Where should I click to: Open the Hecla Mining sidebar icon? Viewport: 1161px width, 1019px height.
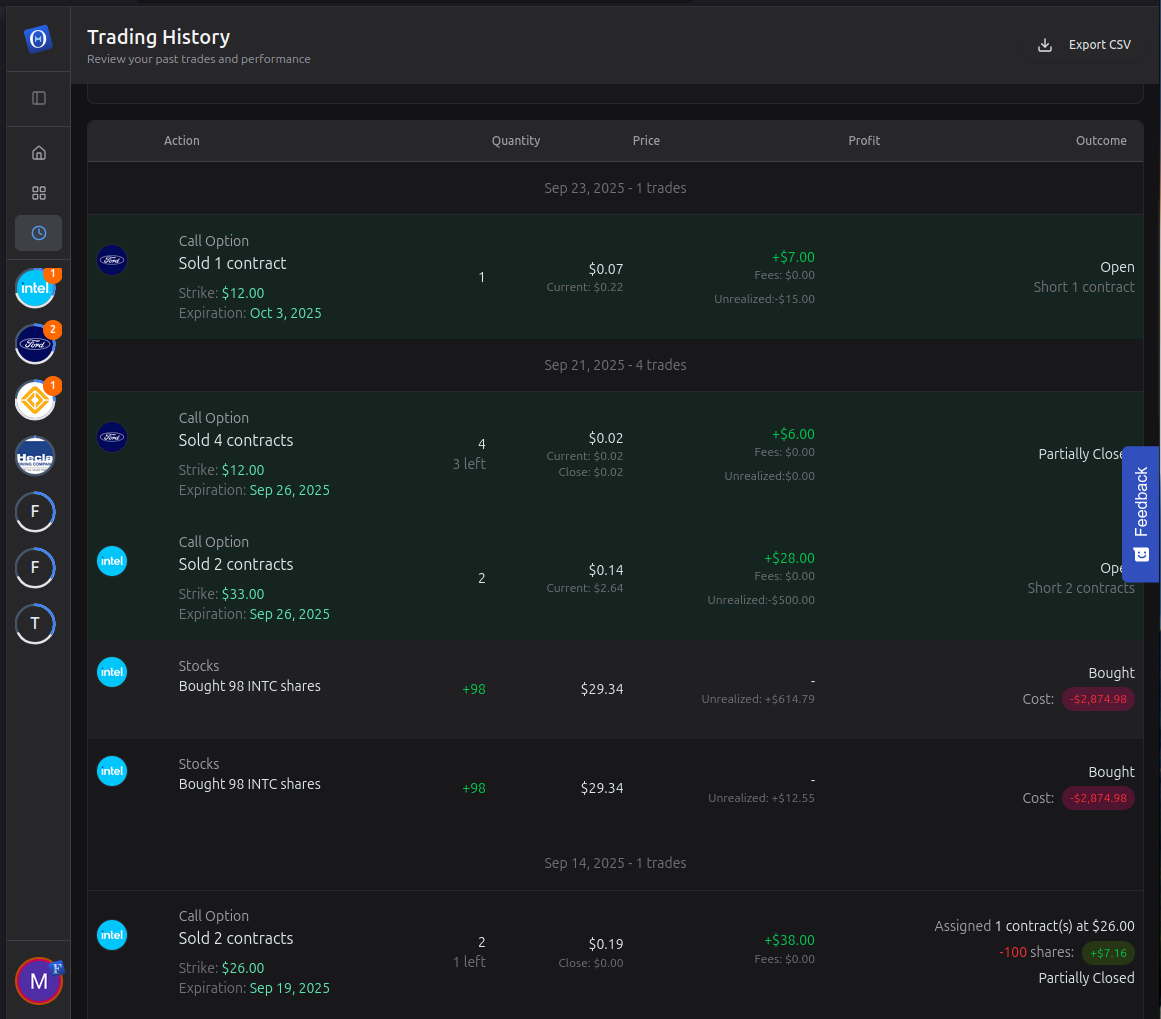[x=35, y=457]
